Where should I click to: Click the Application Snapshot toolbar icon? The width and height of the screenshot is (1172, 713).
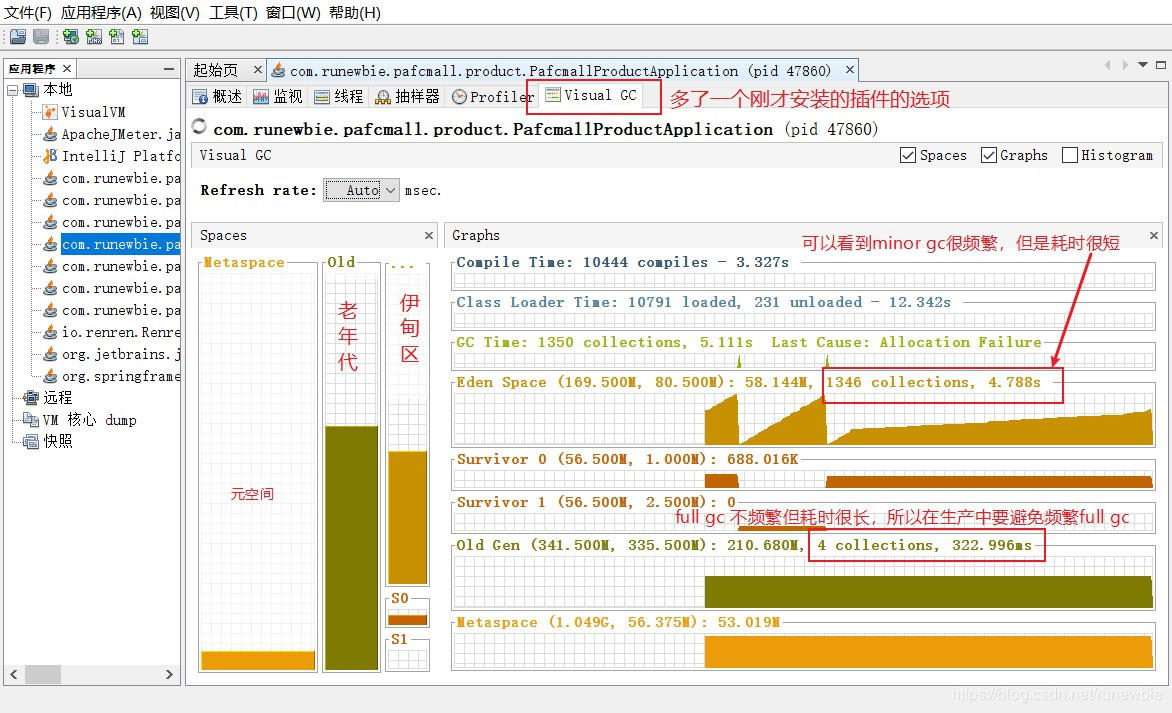pyautogui.click(x=140, y=37)
